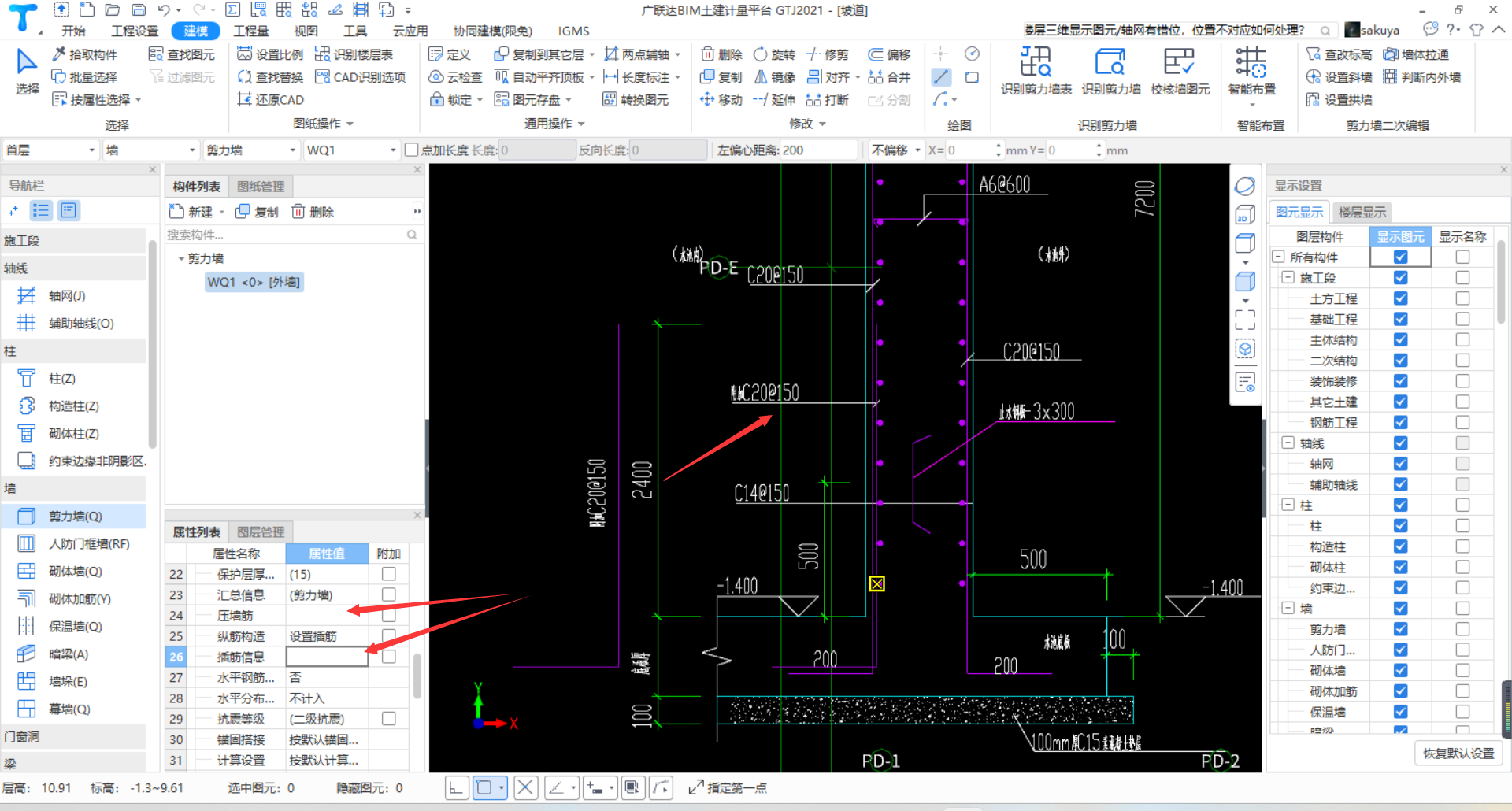1512x811 pixels.
Task: Open the 工程设置 ribbon tab
Action: [135, 31]
